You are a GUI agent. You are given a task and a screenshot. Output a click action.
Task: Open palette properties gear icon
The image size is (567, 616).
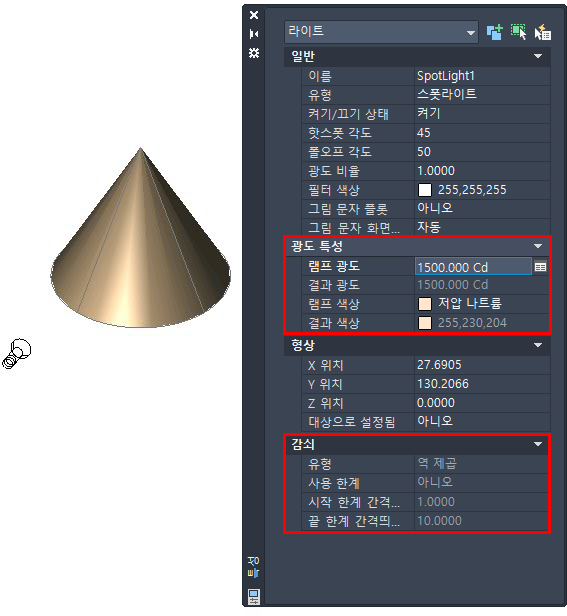(x=254, y=53)
